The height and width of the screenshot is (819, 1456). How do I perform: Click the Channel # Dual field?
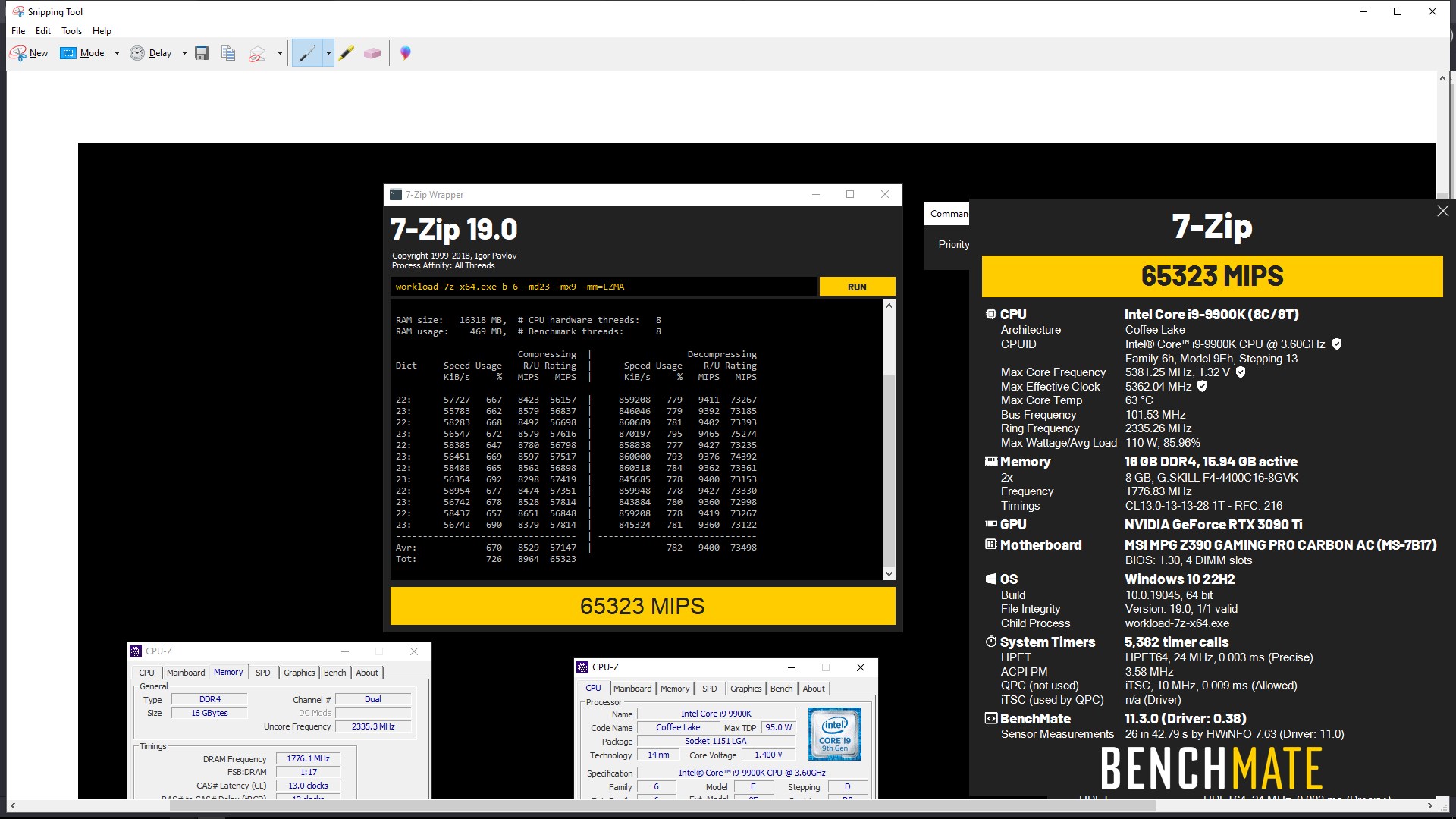tap(373, 699)
